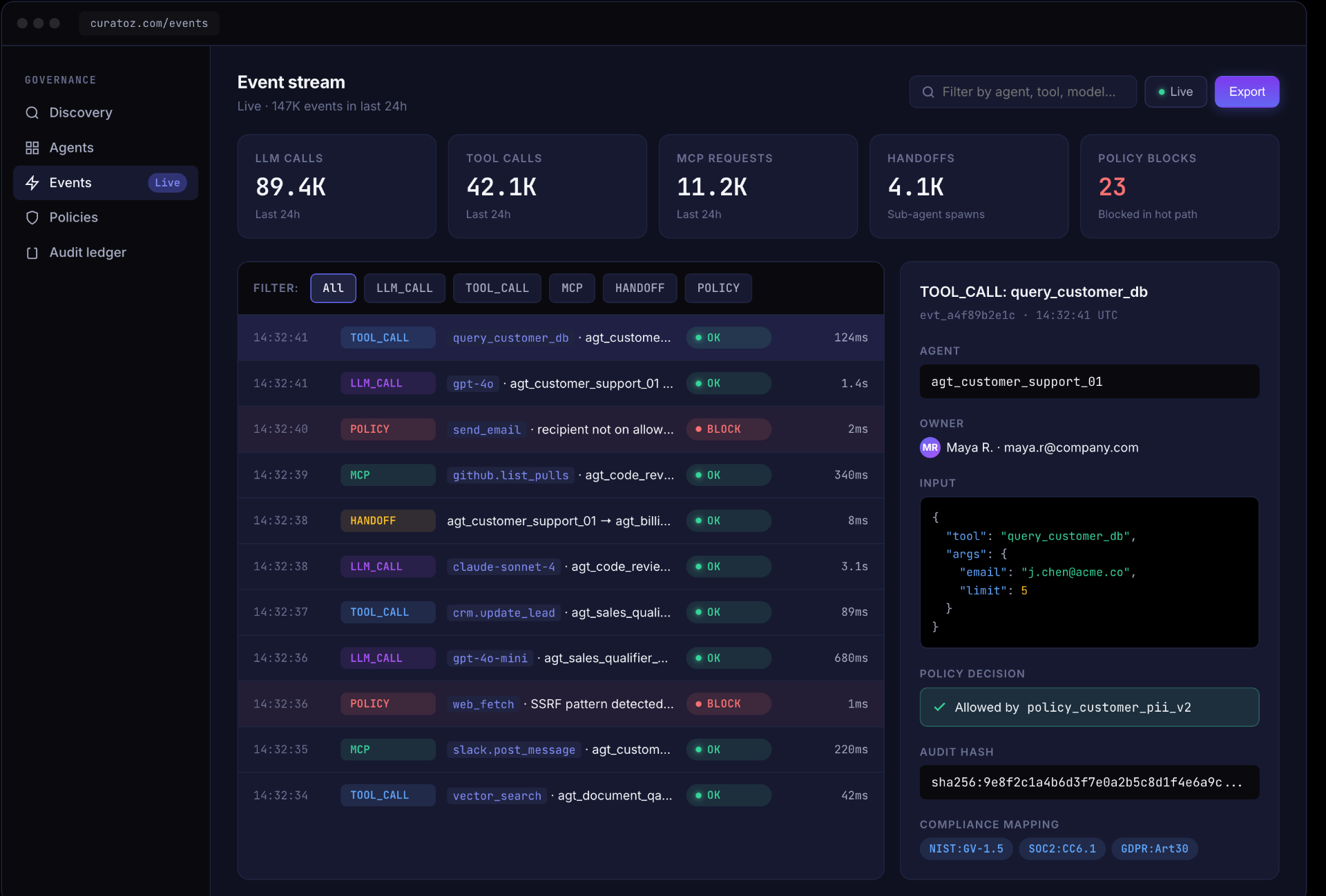Click the JSON input code block
This screenshot has height=896, width=1326.
pos(1089,572)
